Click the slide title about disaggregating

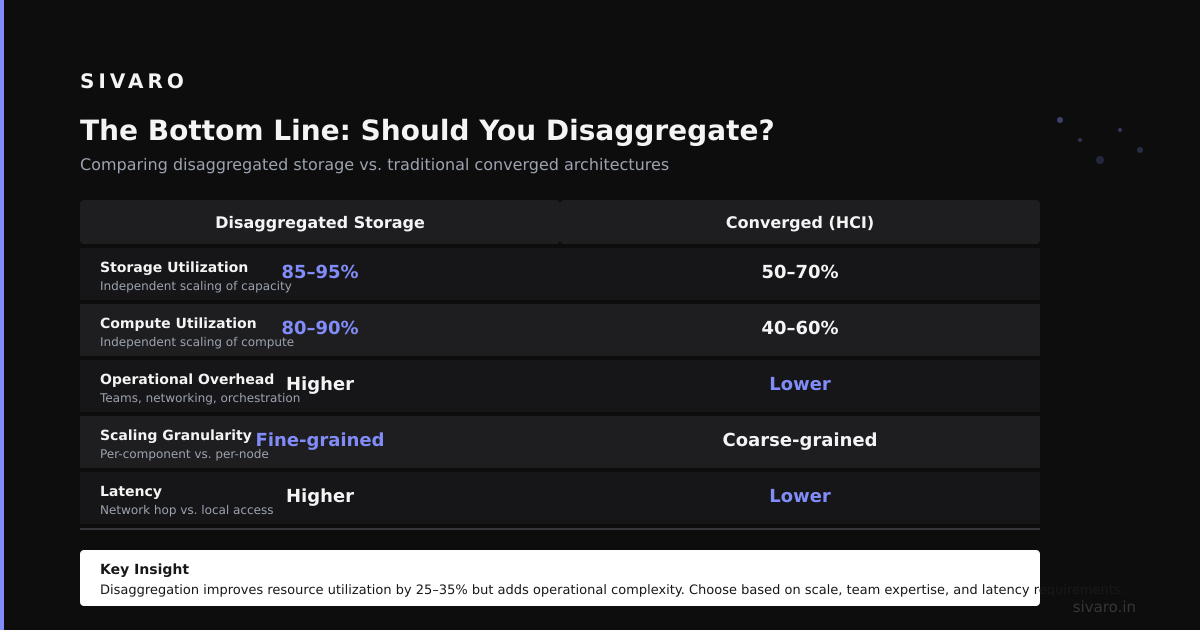point(427,131)
